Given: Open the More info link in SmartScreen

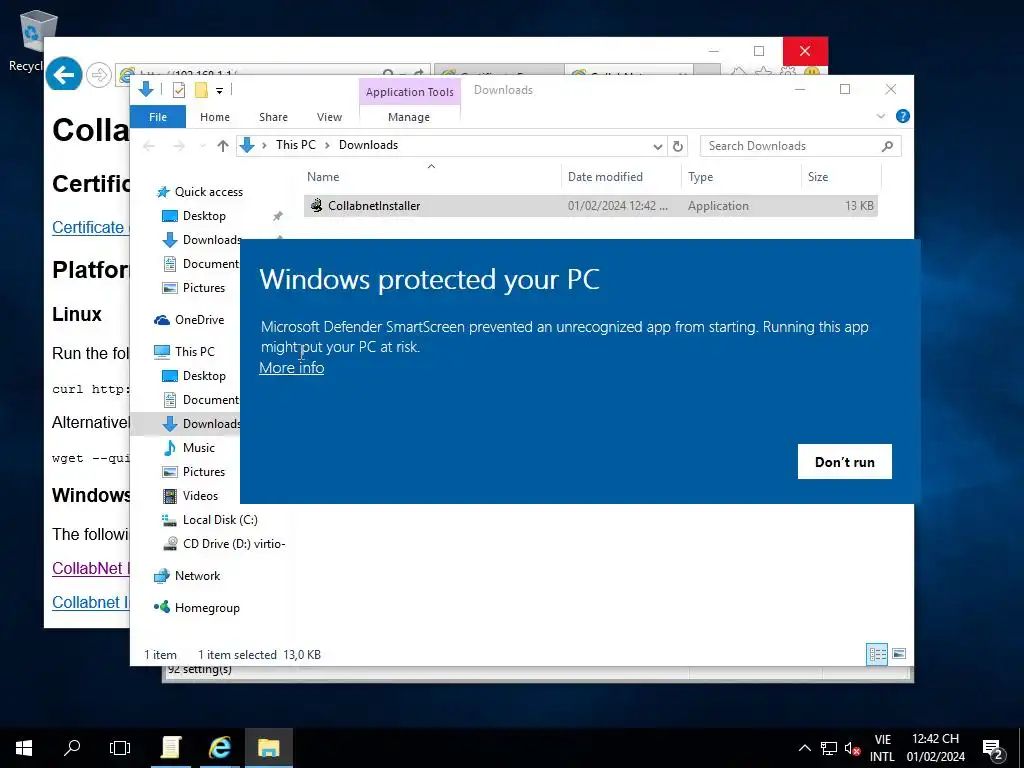Looking at the screenshot, I should [291, 368].
